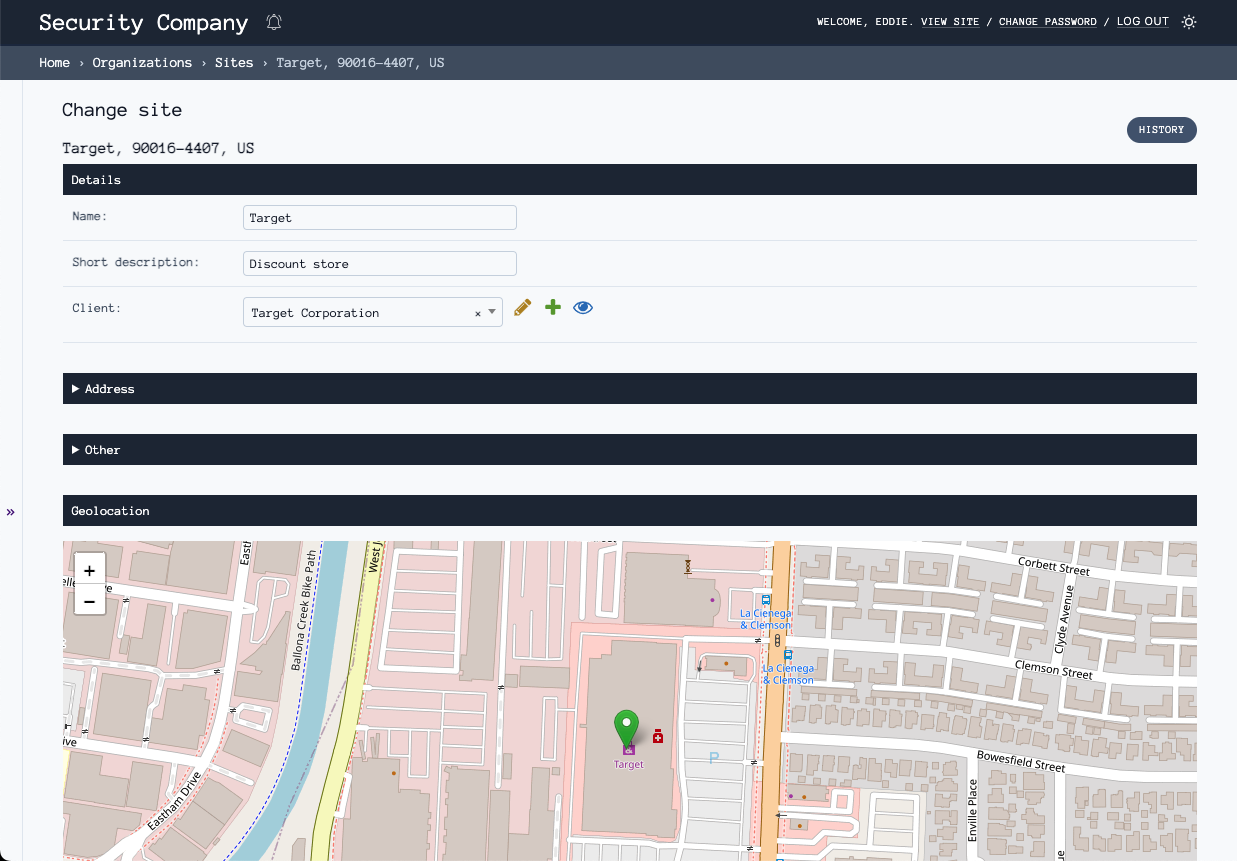Click into the Name input field

pyautogui.click(x=379, y=218)
